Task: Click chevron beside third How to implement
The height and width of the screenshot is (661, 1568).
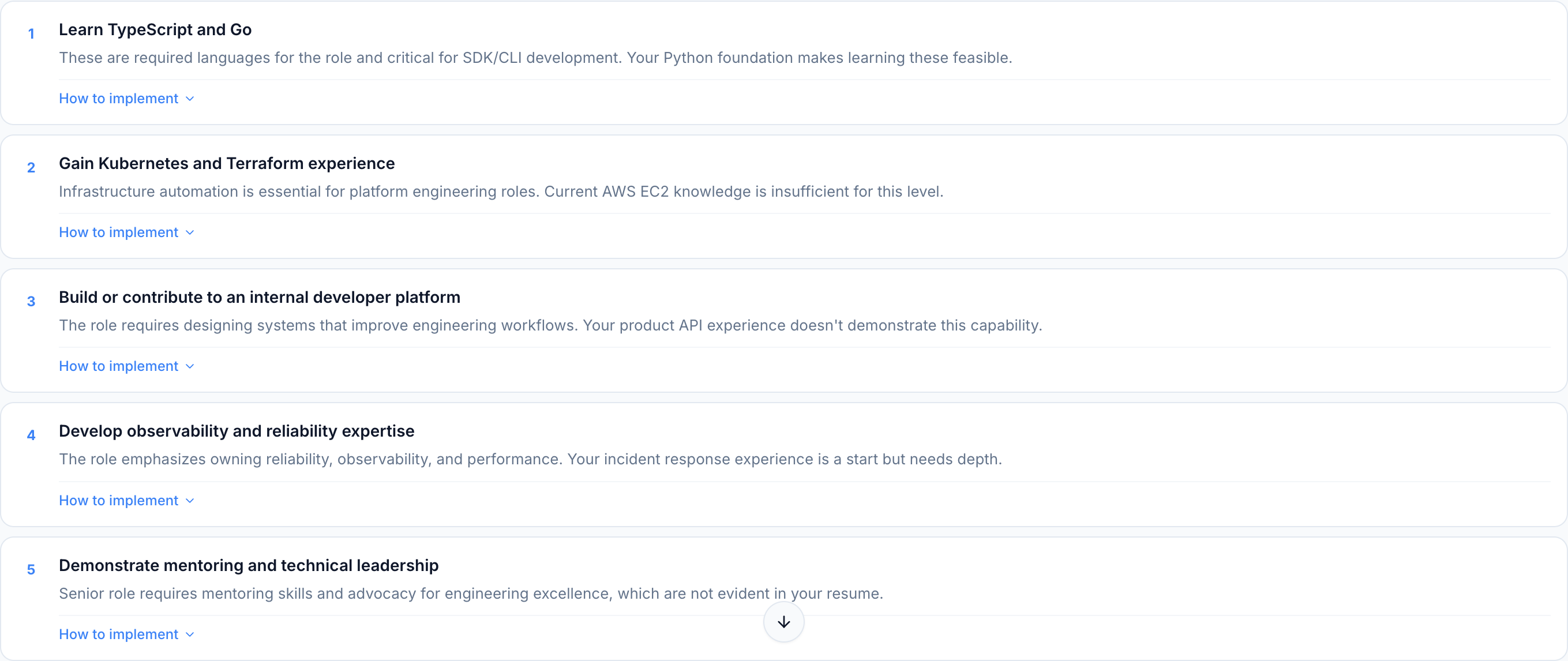Action: pos(190,367)
